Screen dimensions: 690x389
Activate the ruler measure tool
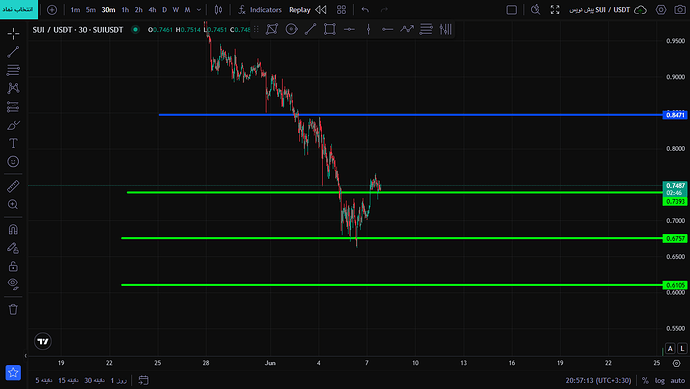pyautogui.click(x=13, y=186)
